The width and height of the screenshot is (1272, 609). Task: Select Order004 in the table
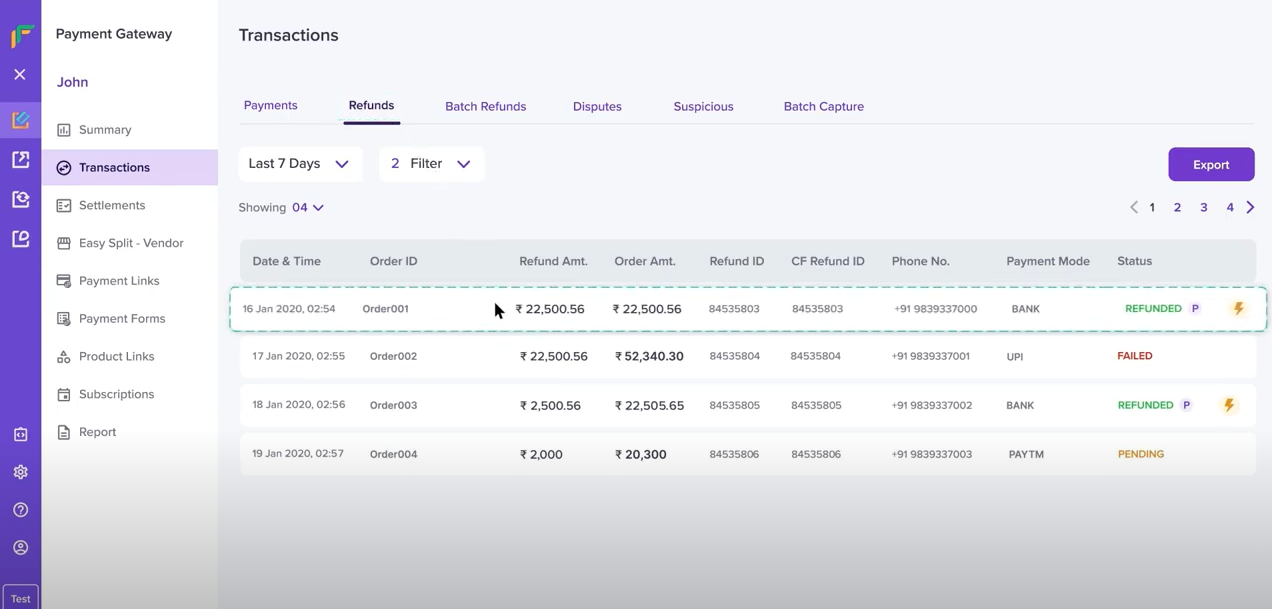(x=393, y=454)
